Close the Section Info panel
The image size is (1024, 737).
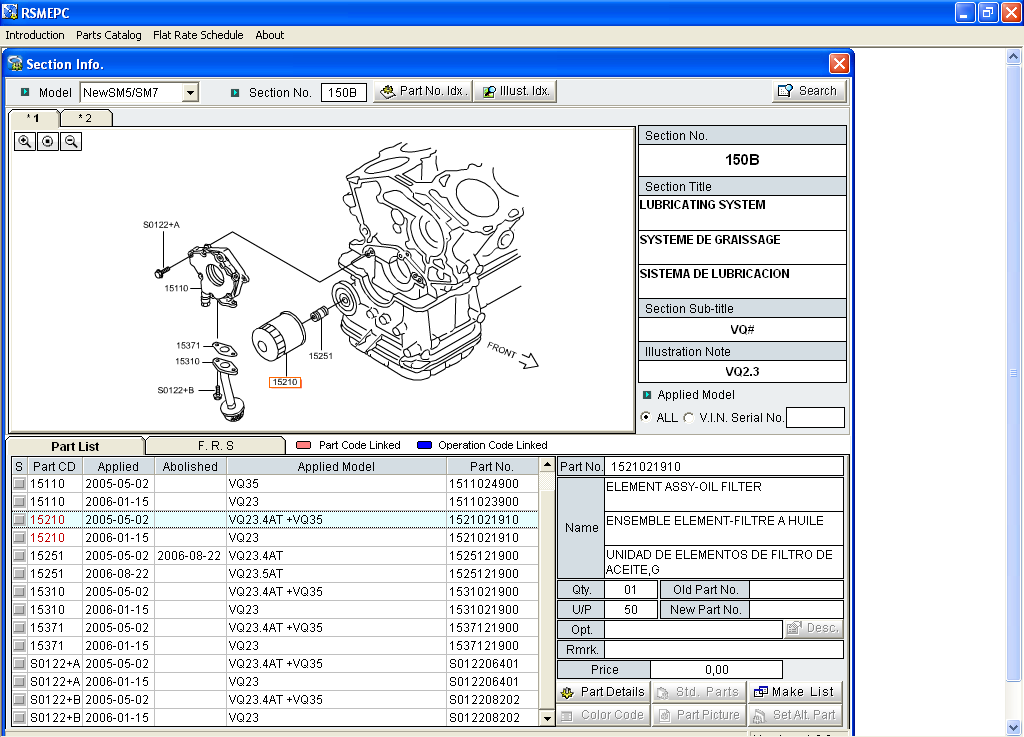pos(839,64)
